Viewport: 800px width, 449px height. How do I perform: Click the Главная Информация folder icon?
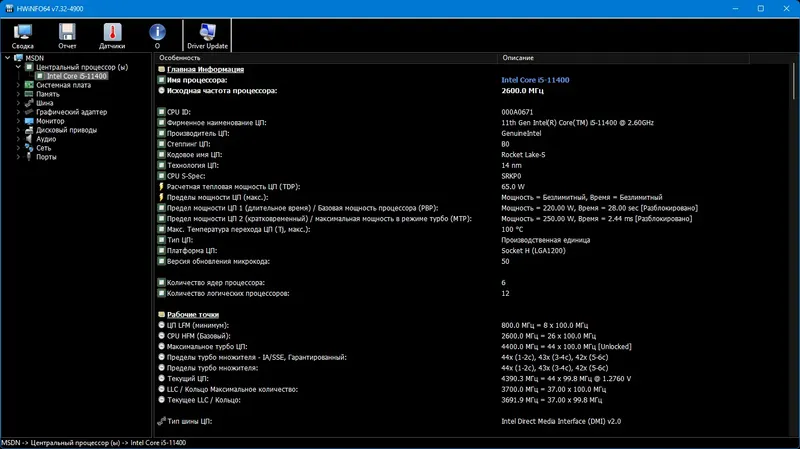[x=161, y=69]
